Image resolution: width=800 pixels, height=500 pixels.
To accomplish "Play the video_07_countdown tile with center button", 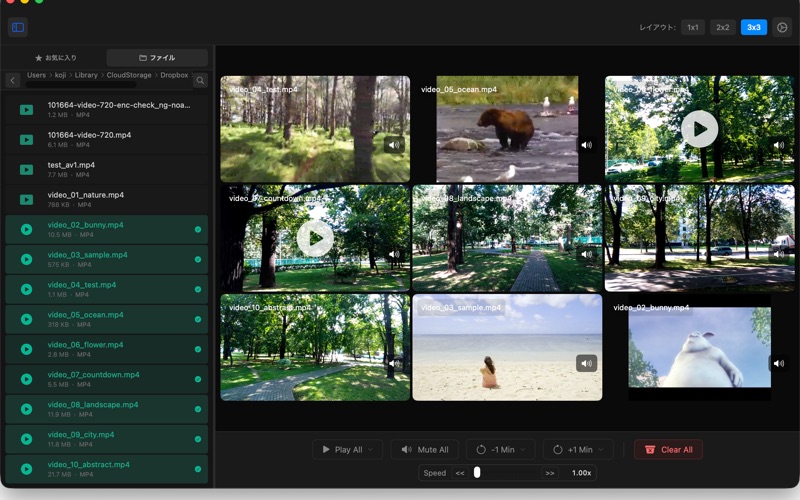I will pyautogui.click(x=315, y=238).
